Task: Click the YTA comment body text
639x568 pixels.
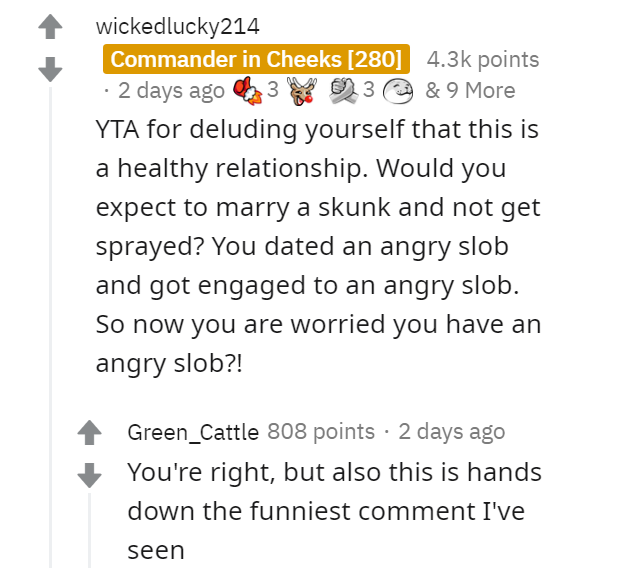Action: [x=318, y=246]
